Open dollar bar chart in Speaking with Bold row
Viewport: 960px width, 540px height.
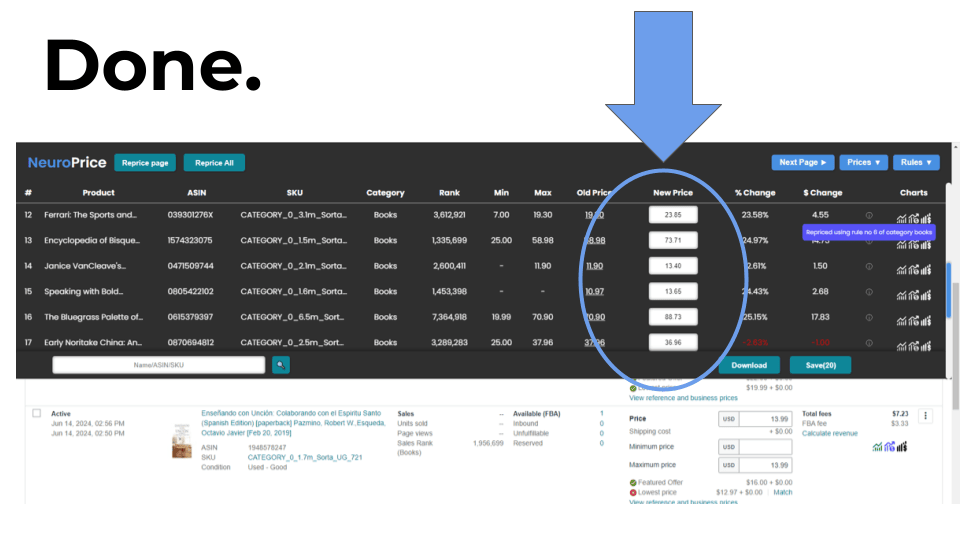[x=926, y=295]
